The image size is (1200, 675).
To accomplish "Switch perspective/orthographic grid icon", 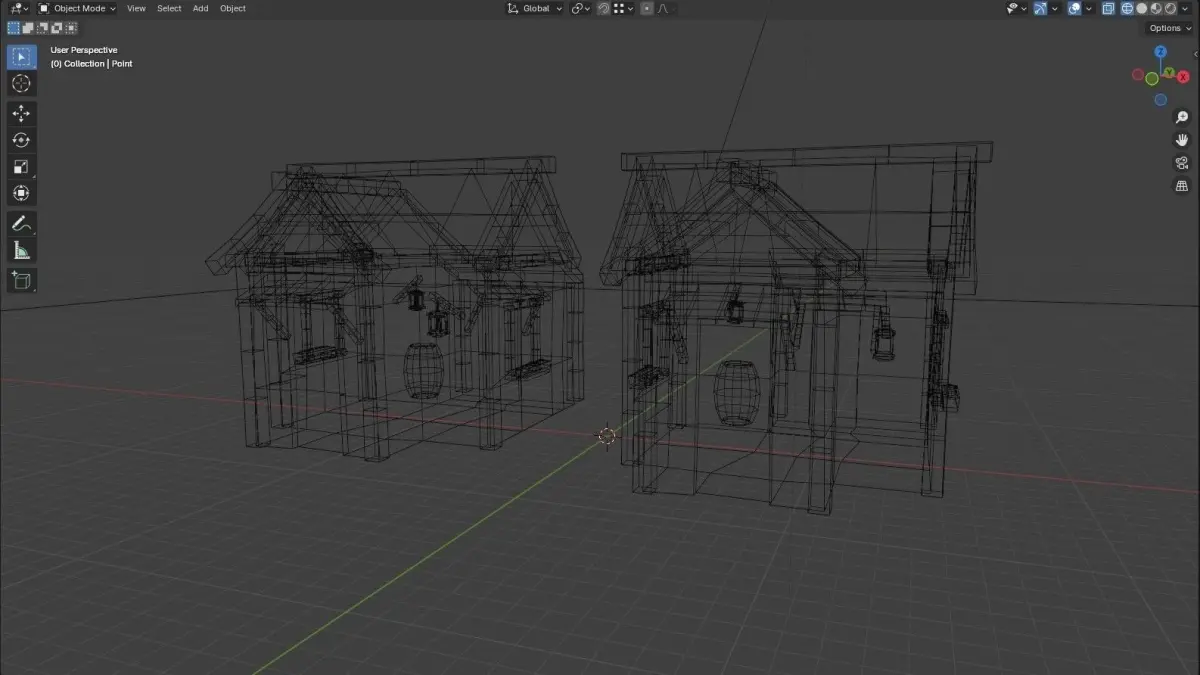I will tap(1182, 186).
